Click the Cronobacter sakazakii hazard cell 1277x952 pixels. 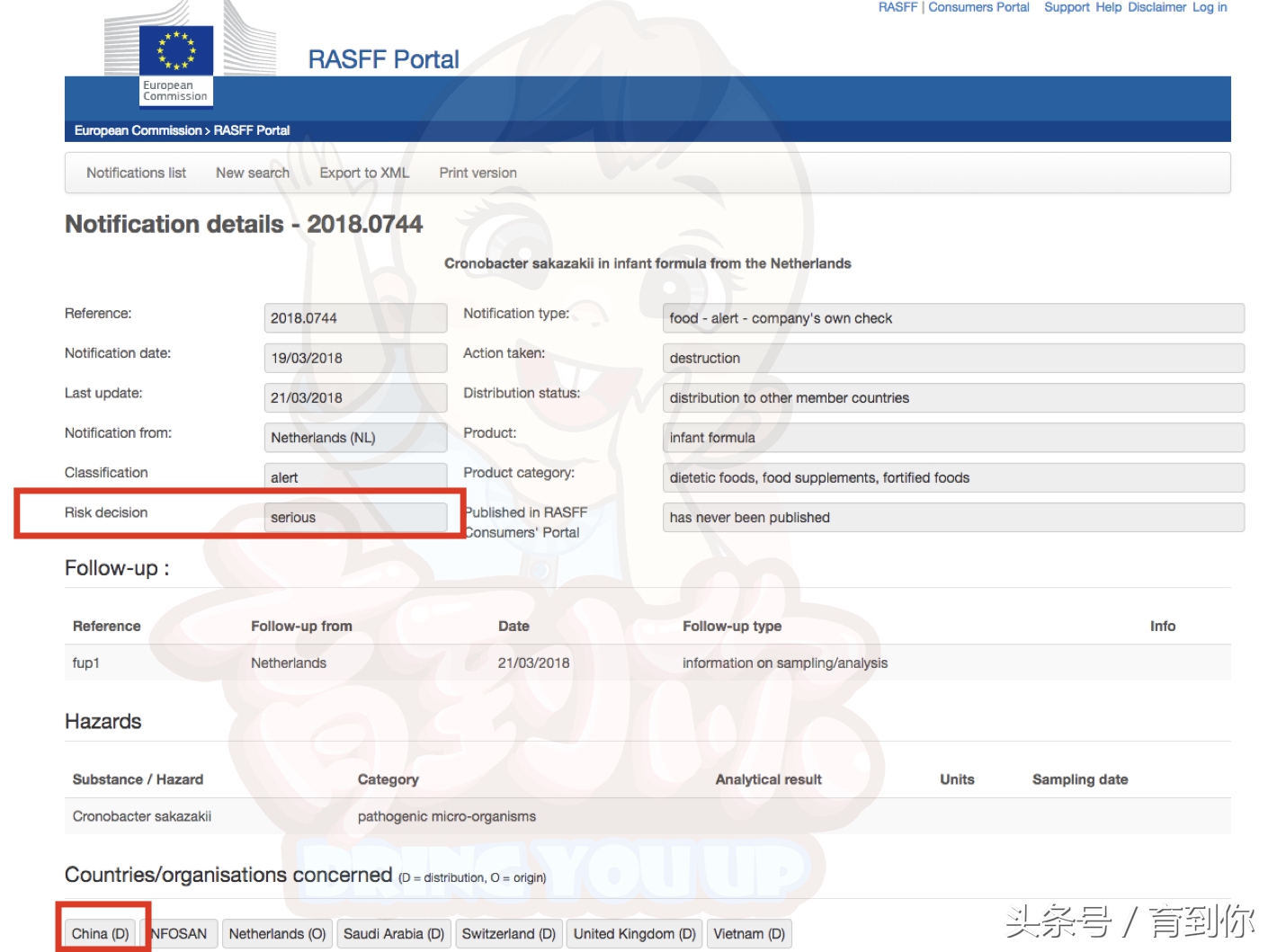pyautogui.click(x=142, y=816)
